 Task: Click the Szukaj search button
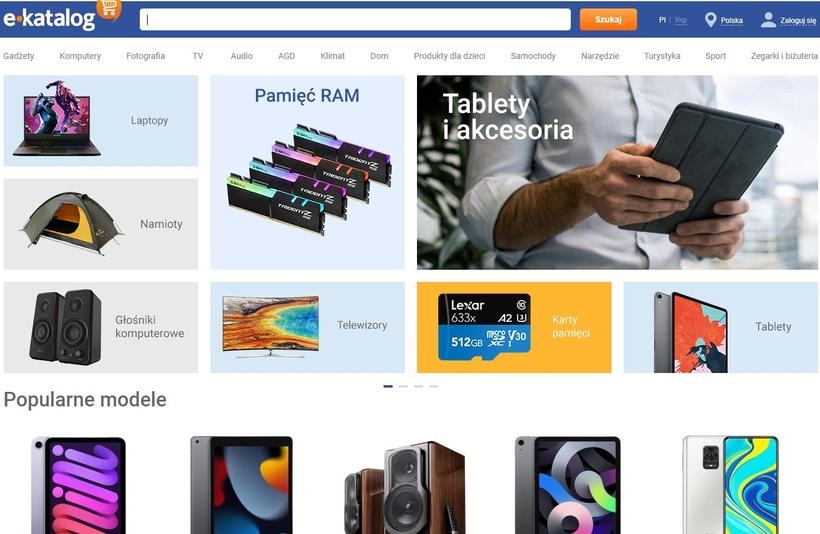(x=608, y=20)
